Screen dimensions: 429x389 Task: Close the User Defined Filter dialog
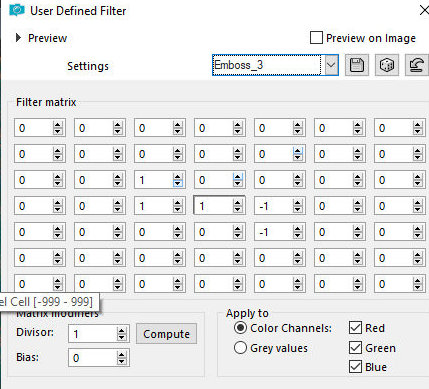coord(424,10)
